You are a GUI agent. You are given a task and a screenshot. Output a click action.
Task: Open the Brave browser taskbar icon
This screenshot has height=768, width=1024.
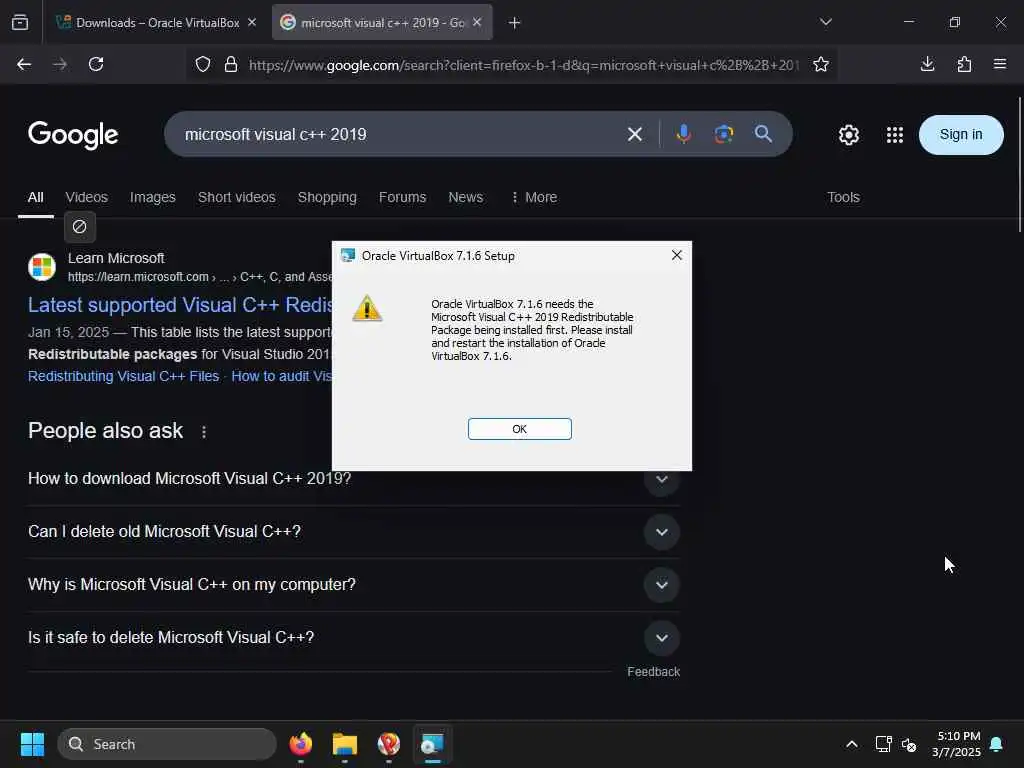click(389, 744)
